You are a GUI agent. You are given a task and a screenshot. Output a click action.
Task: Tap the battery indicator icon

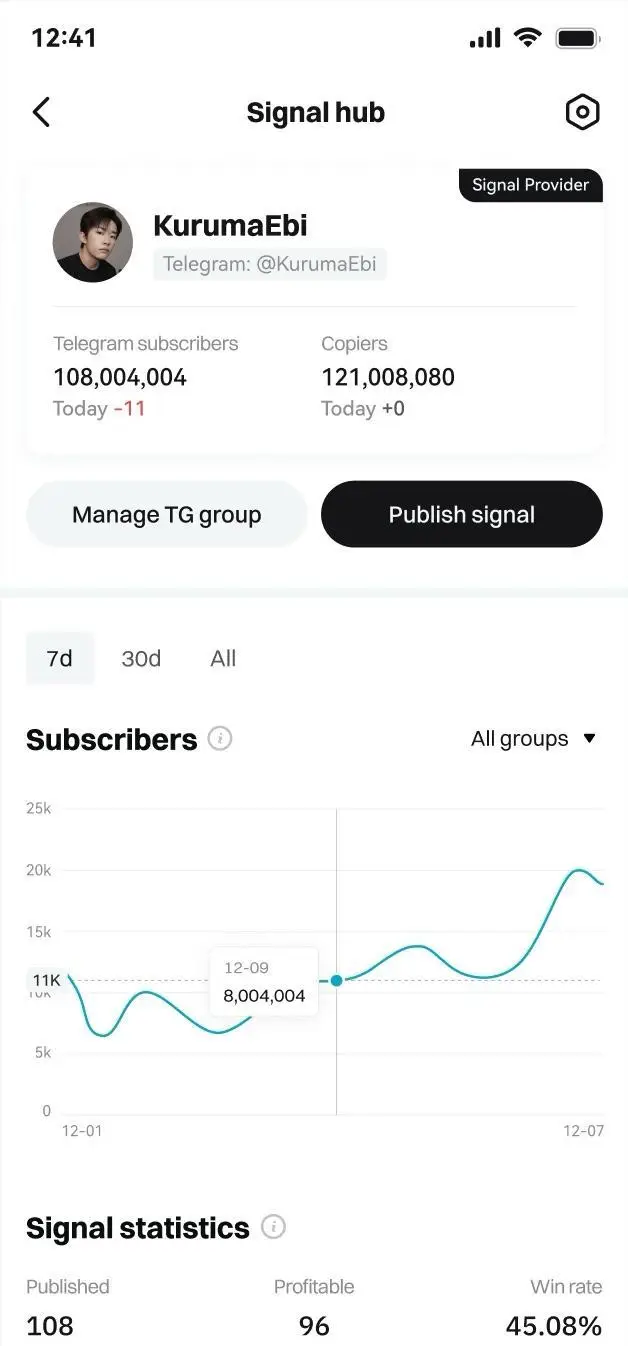coord(578,38)
